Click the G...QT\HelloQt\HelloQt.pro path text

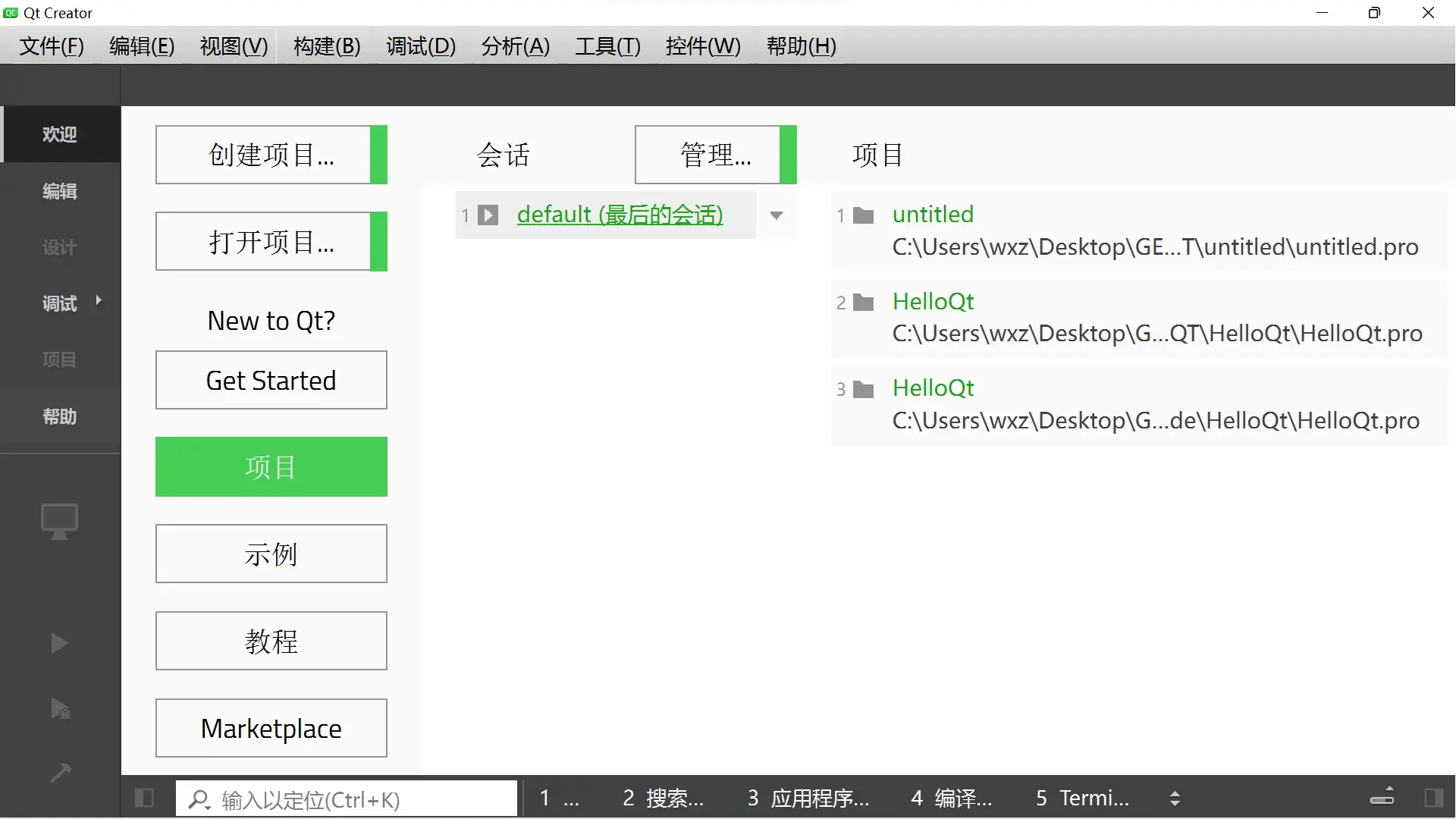pos(1157,334)
